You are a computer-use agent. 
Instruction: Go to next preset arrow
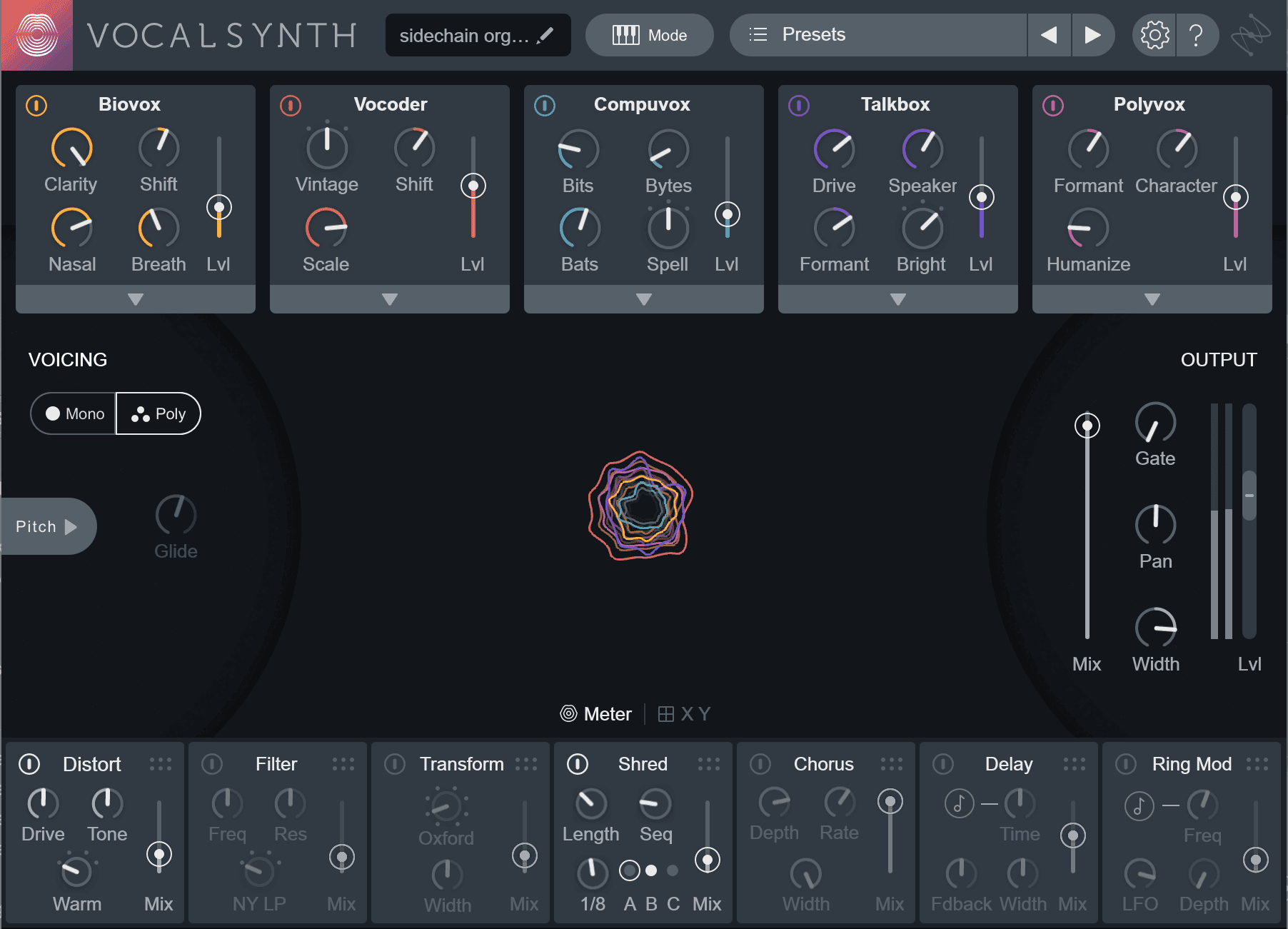pyautogui.click(x=1092, y=35)
